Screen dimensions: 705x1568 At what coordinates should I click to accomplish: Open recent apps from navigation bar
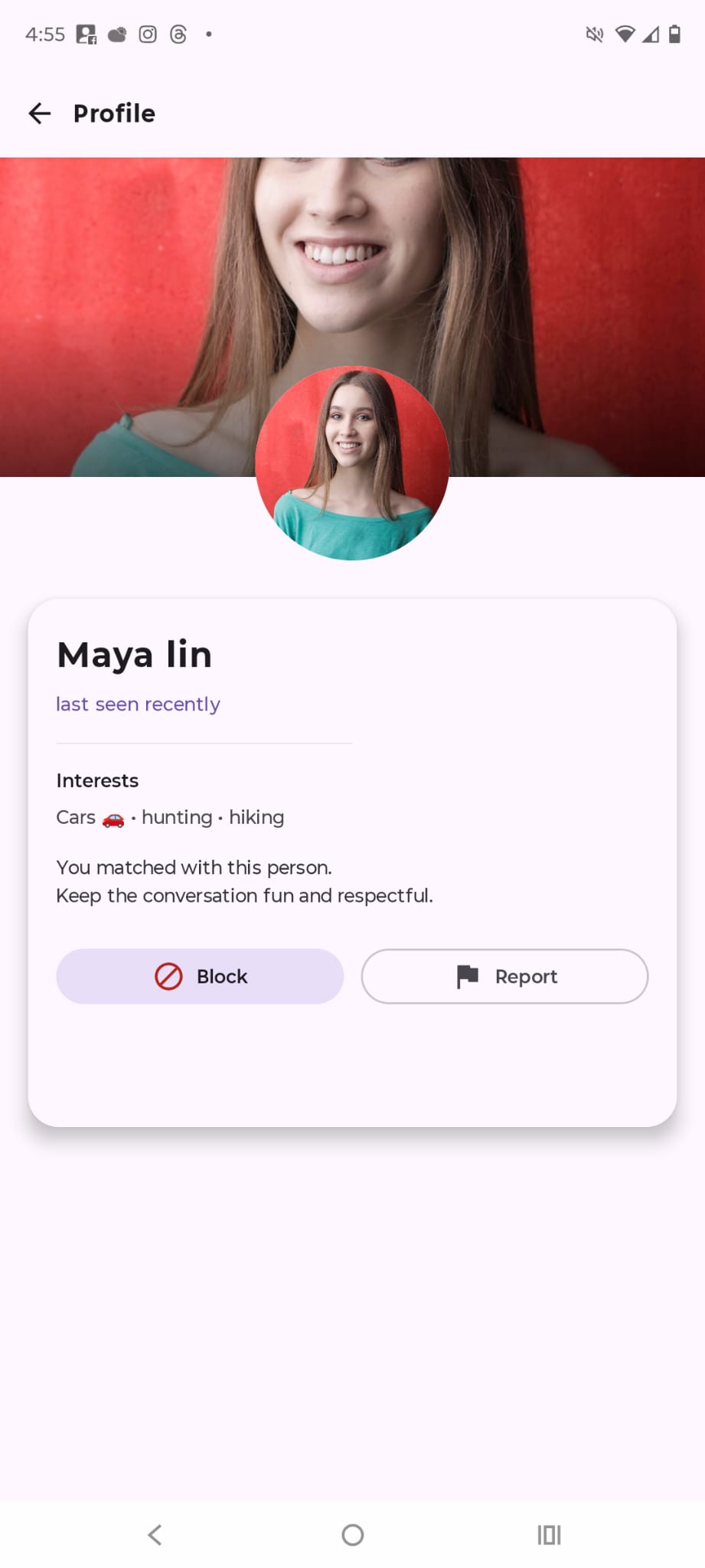click(549, 1534)
